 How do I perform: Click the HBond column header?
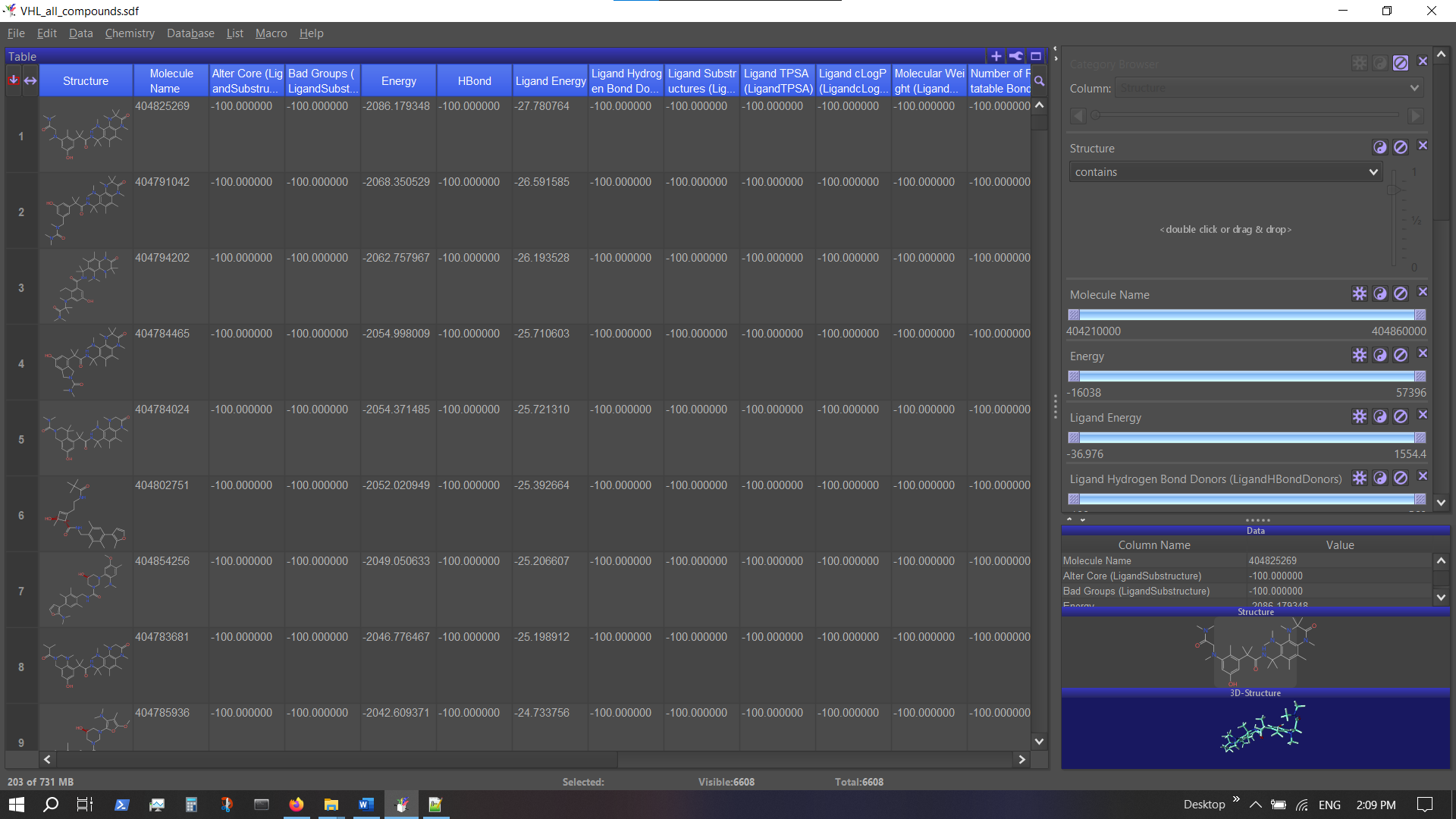point(474,81)
